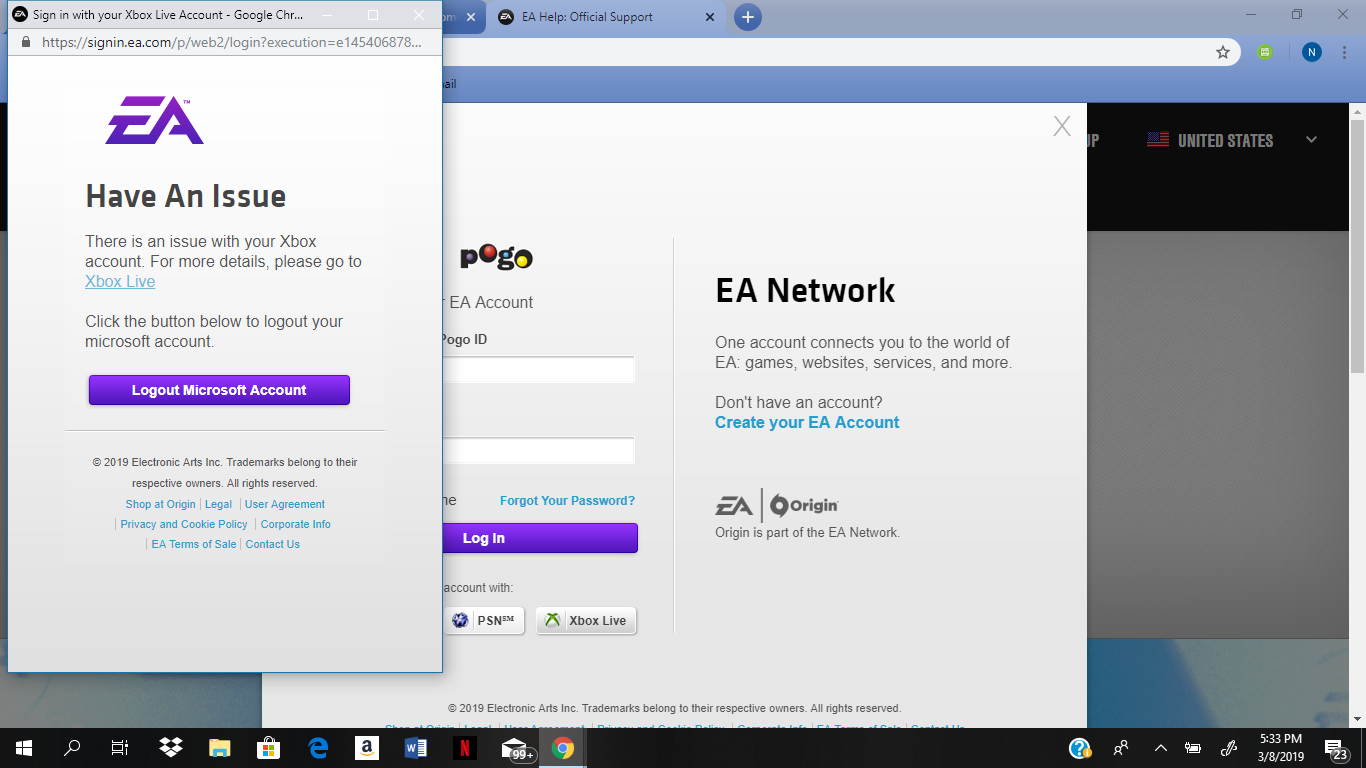The image size is (1366, 768).
Task: Open the Shop at Origin link in popup footer
Action: (x=160, y=504)
